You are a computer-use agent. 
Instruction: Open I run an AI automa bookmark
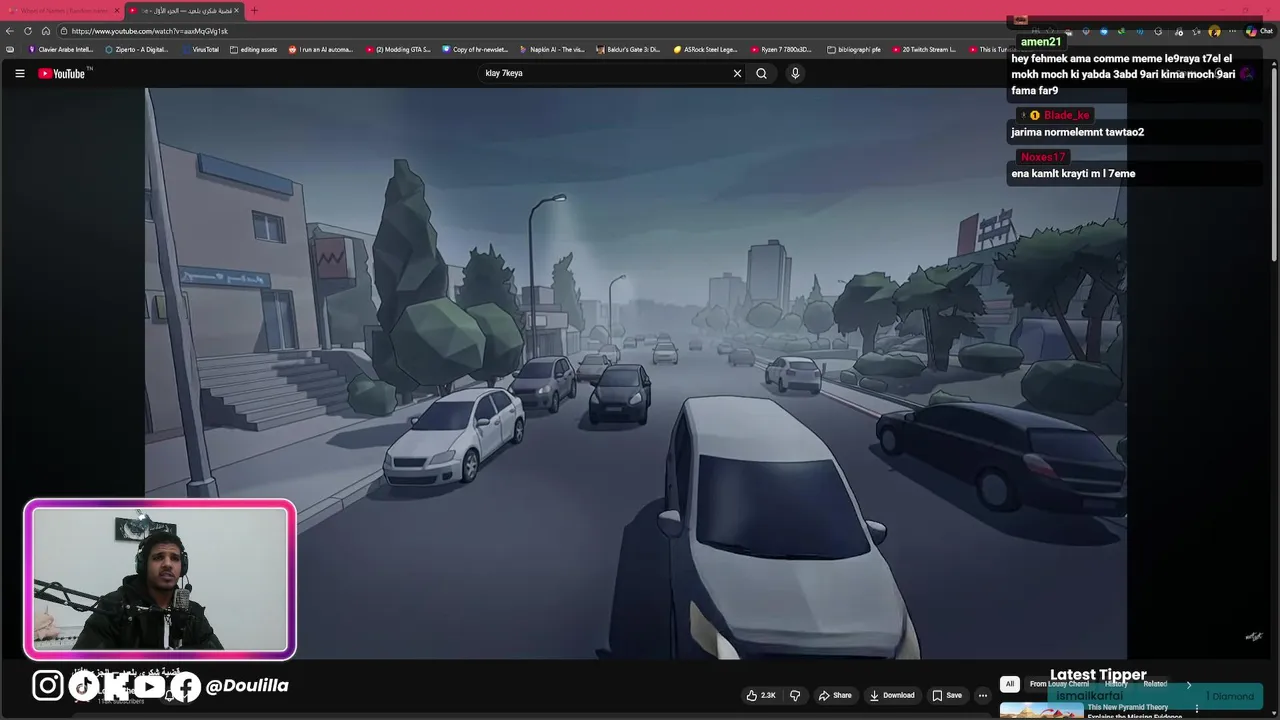[321, 49]
